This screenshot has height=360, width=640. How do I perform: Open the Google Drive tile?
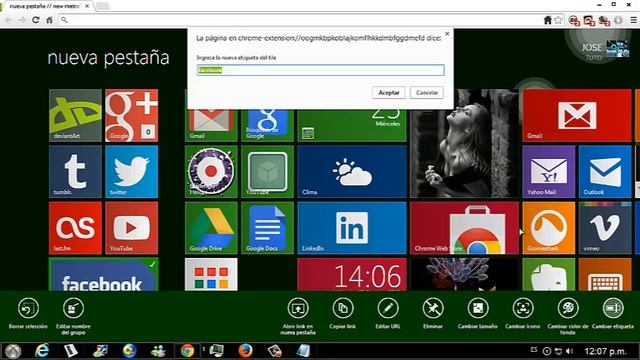(211, 228)
